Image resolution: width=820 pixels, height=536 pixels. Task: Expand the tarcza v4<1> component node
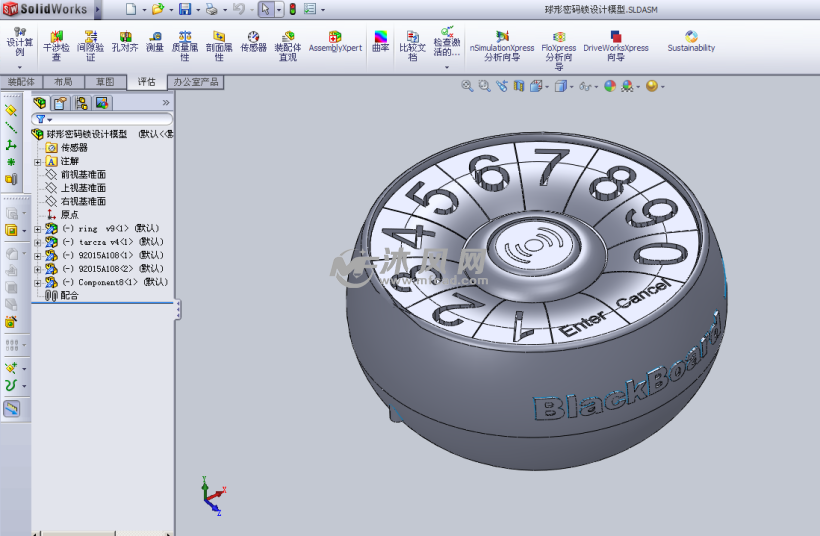(x=38, y=243)
